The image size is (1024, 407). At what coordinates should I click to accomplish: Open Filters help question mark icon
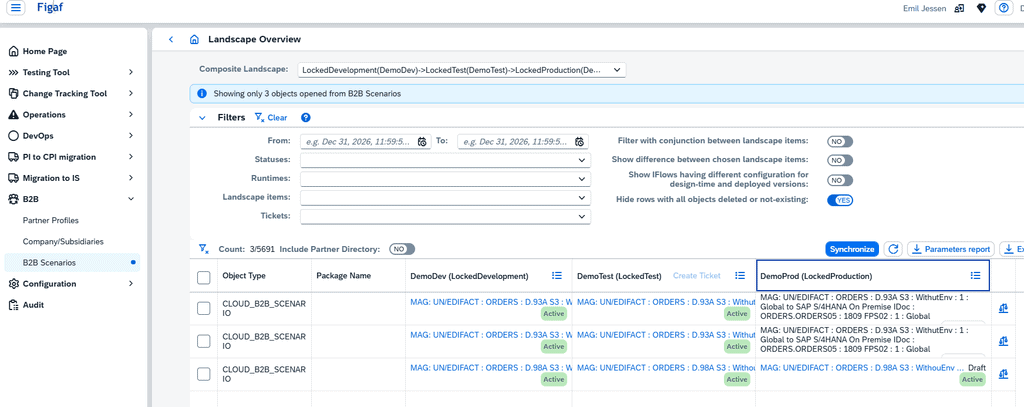click(x=305, y=118)
